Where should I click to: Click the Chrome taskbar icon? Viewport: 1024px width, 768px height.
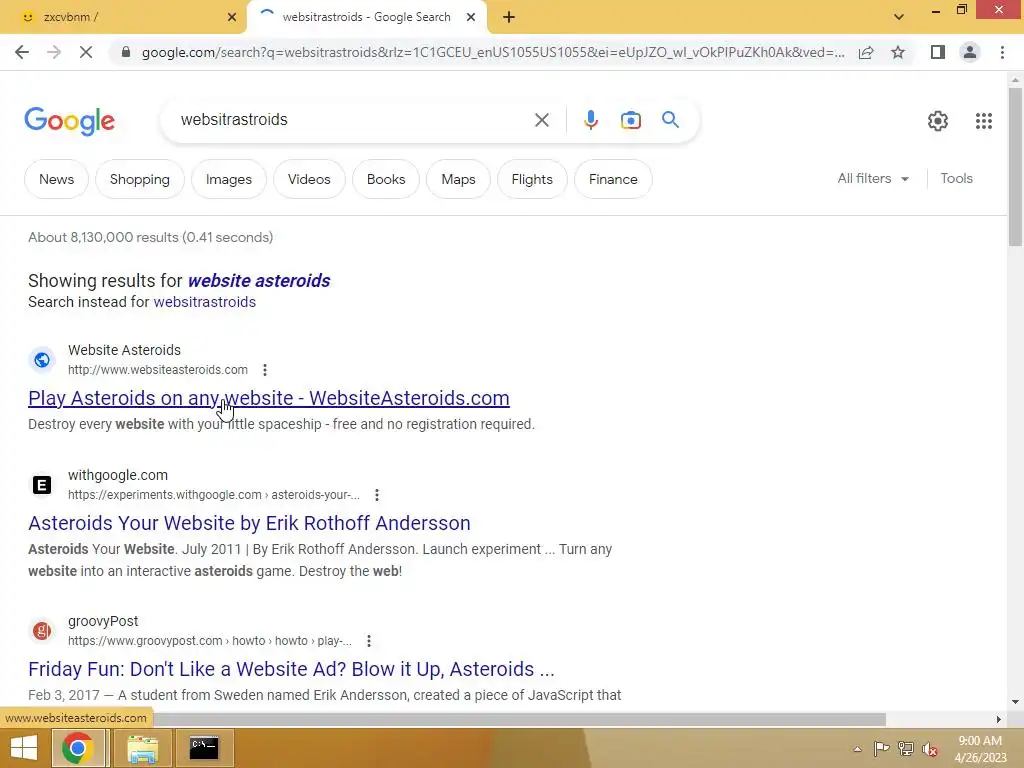78,748
